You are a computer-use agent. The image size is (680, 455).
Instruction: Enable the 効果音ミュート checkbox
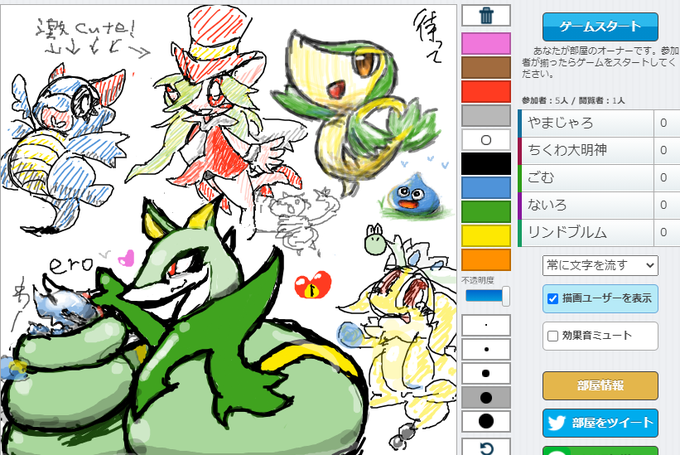point(552,336)
